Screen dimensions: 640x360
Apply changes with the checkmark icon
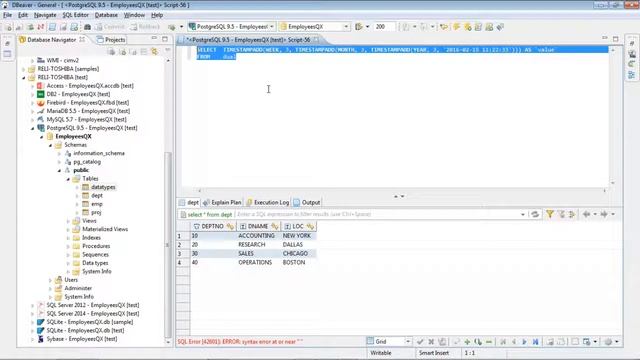tap(420, 342)
